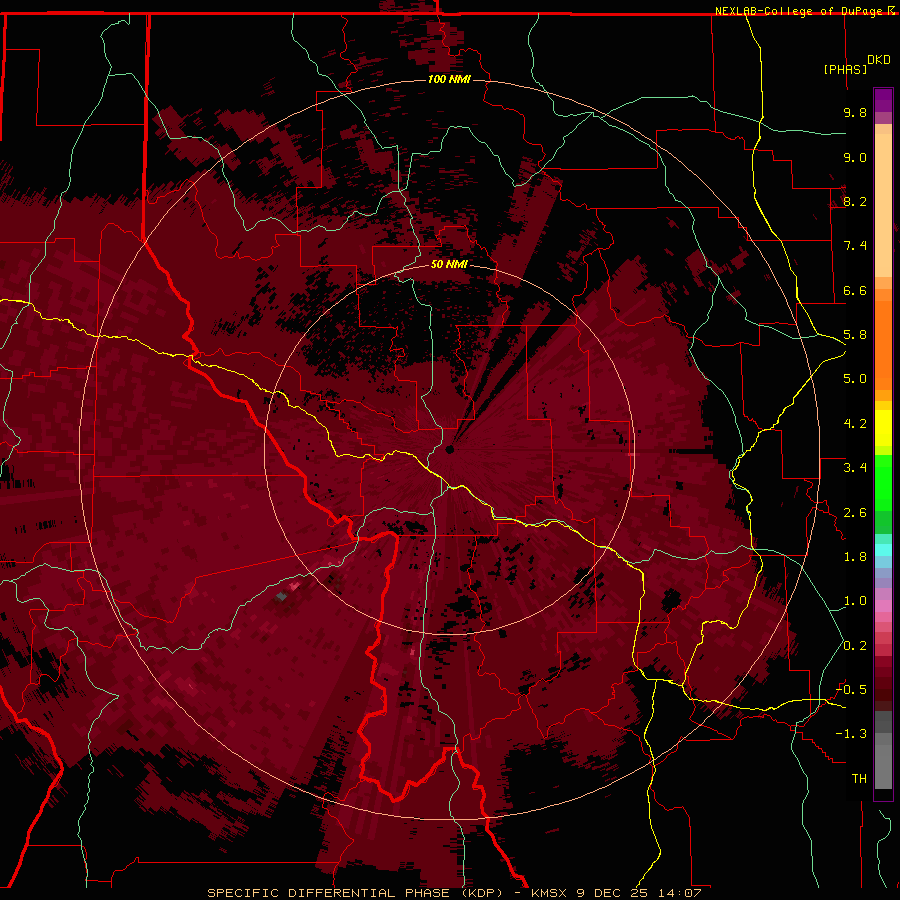Select the 1.0 scale label

(x=855, y=601)
